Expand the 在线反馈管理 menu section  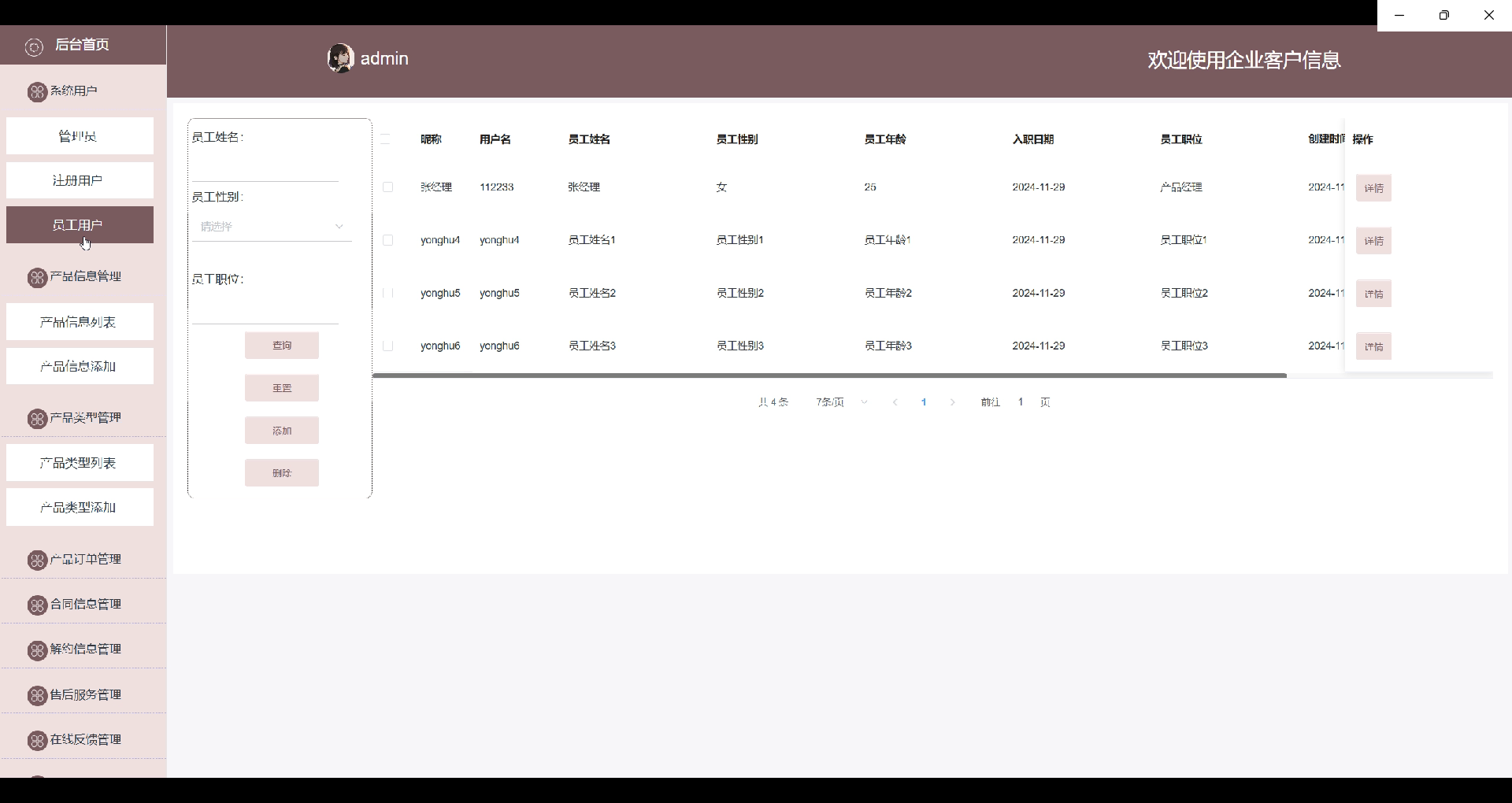tap(83, 739)
